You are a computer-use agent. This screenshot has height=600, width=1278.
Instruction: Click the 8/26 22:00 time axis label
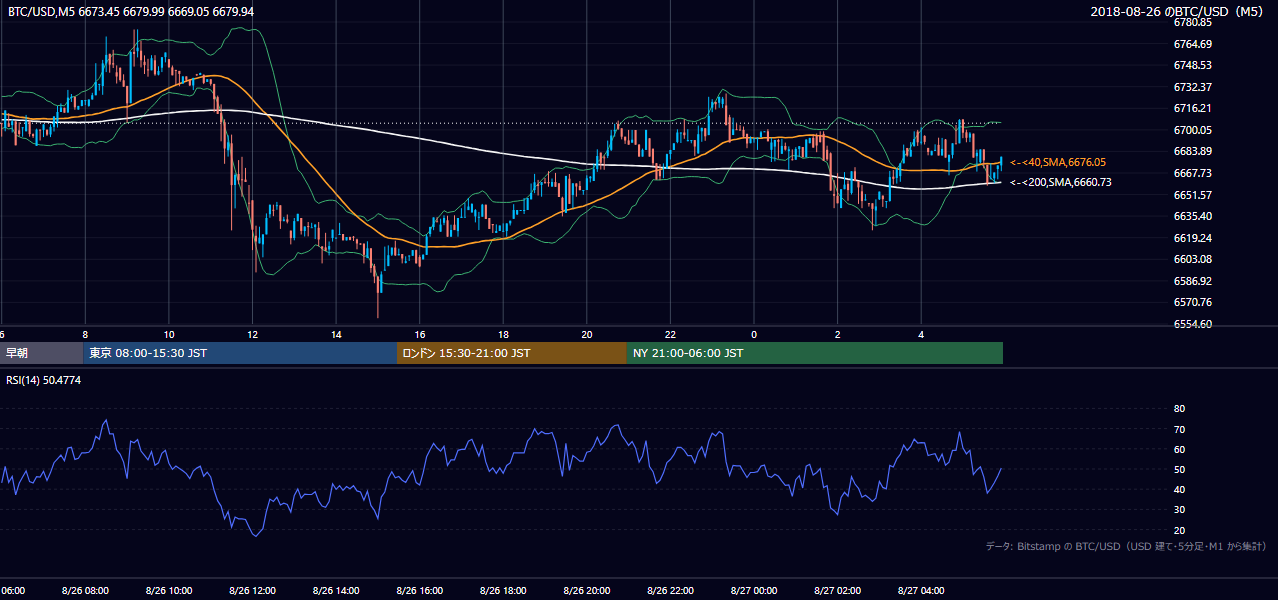(669, 590)
